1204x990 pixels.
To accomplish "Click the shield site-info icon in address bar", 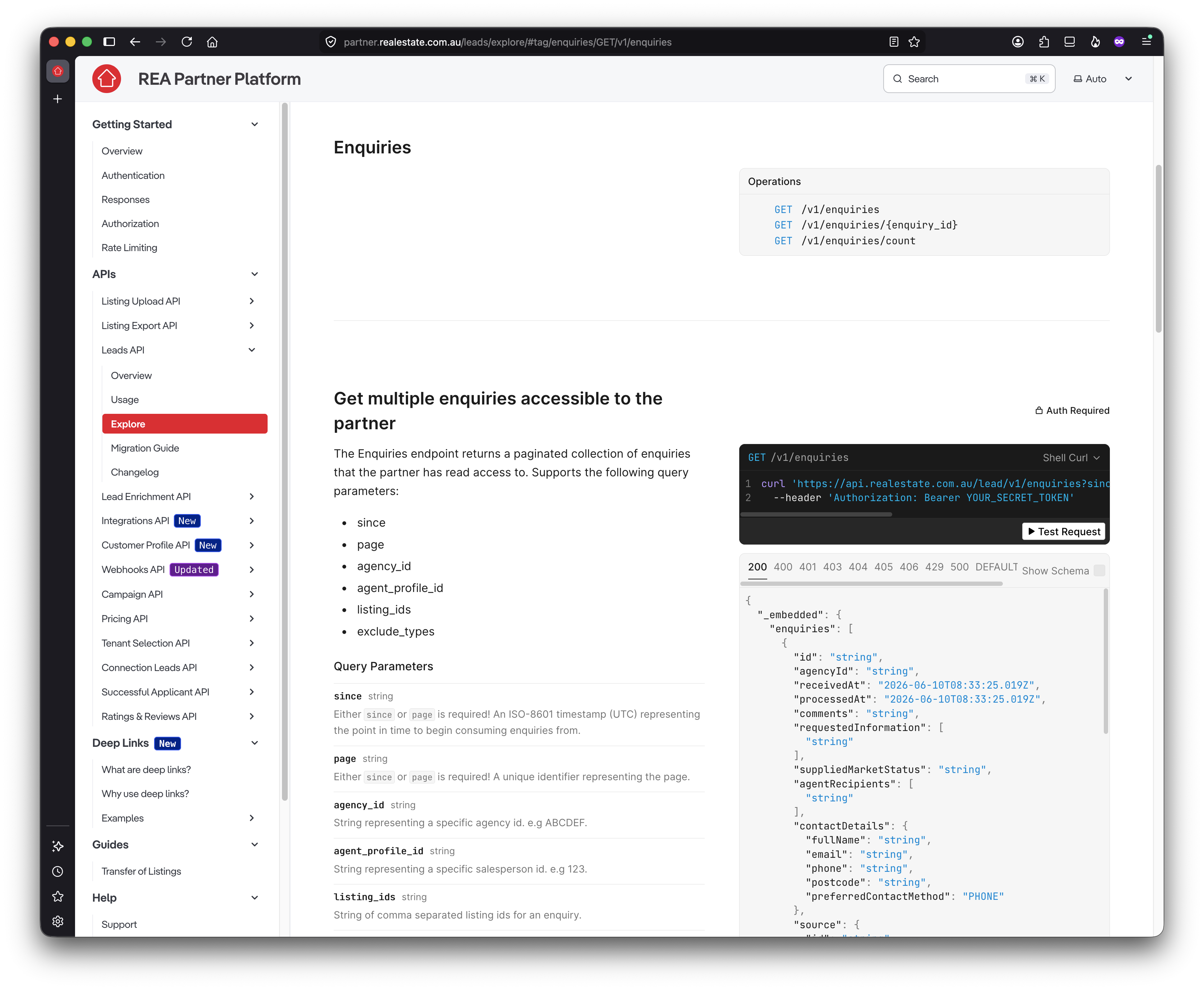I will (x=331, y=42).
